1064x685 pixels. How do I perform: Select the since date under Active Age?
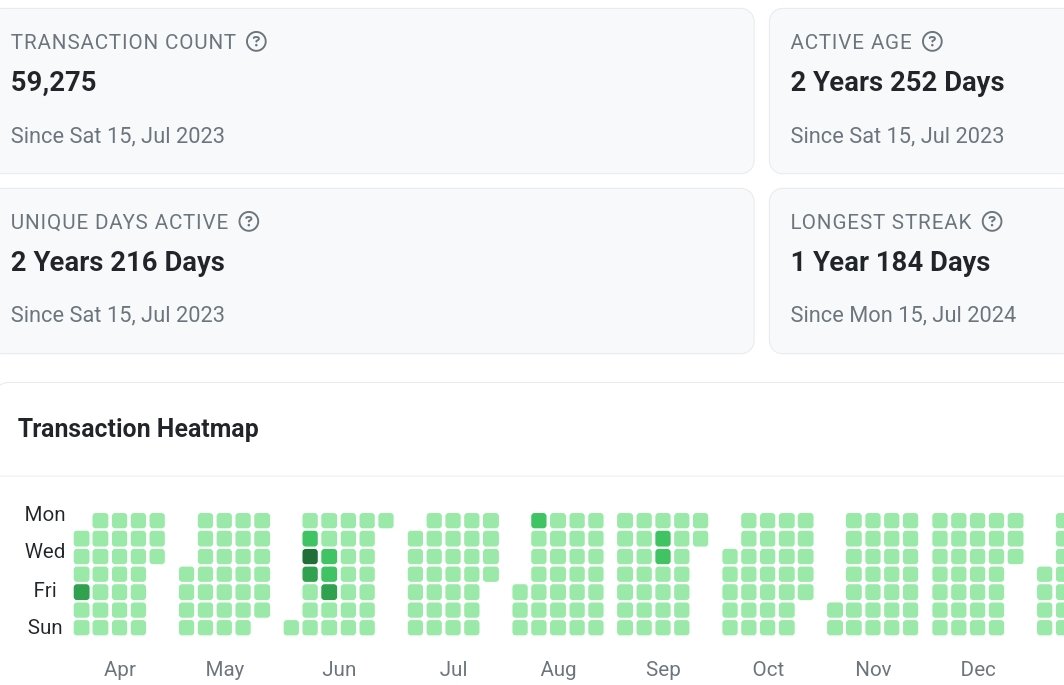pyautogui.click(x=897, y=136)
